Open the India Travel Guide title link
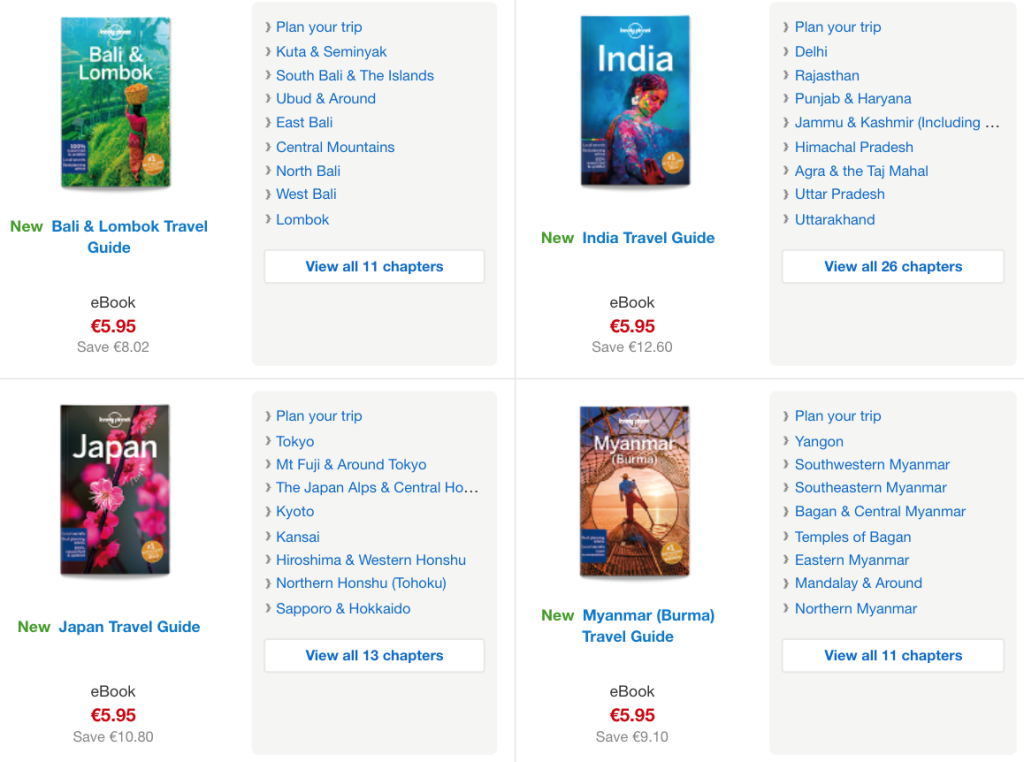 point(648,238)
